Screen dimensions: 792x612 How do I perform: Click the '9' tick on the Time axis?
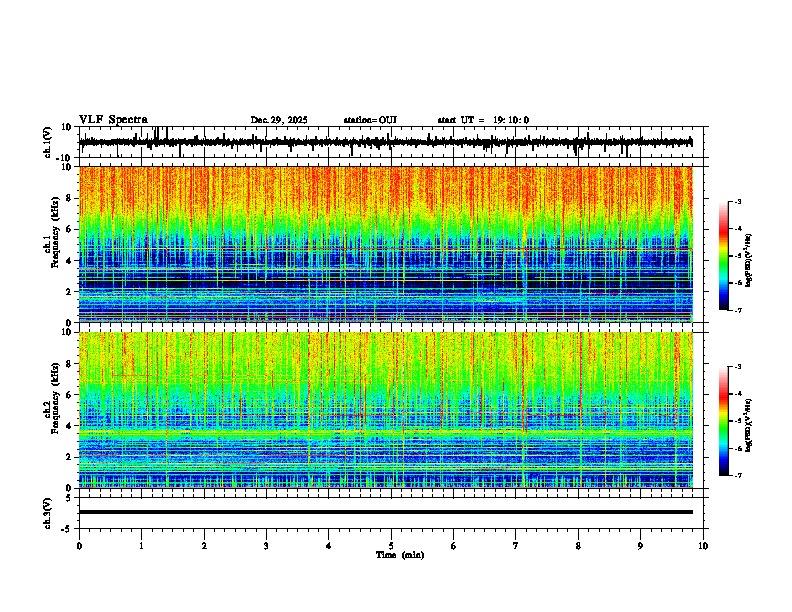[640, 546]
